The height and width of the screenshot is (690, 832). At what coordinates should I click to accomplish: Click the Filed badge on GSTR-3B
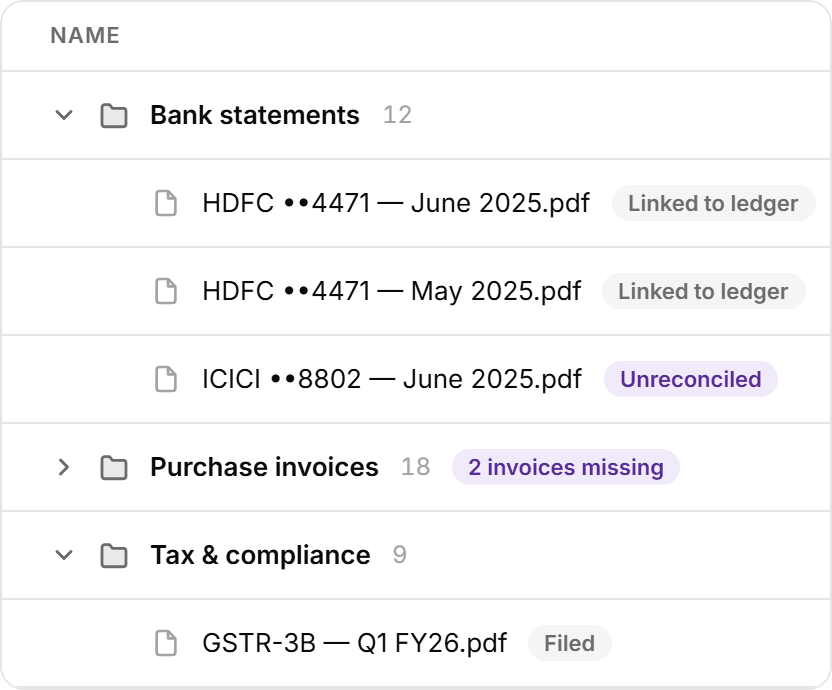pos(569,643)
